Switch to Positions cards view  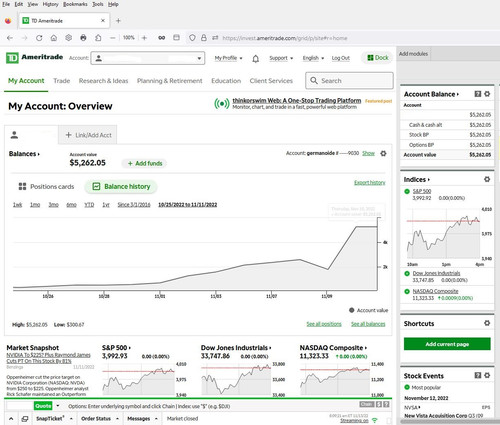coord(46,186)
